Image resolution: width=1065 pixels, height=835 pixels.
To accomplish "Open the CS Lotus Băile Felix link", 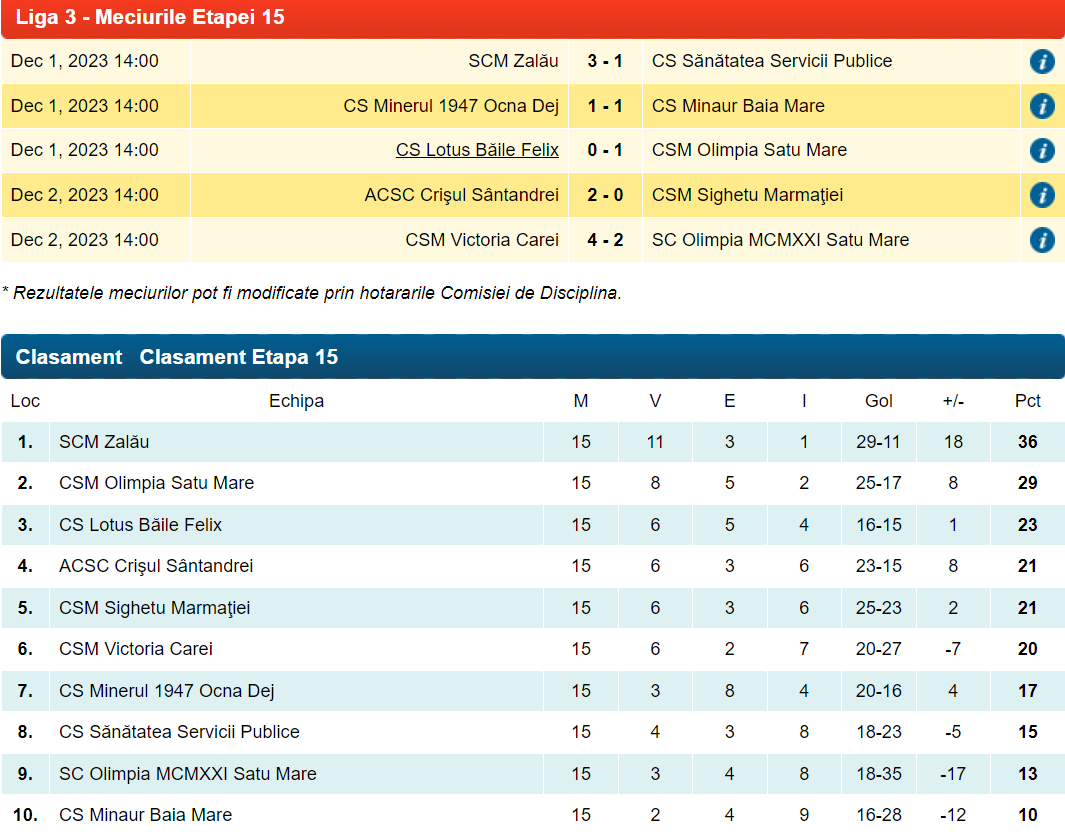I will point(477,150).
